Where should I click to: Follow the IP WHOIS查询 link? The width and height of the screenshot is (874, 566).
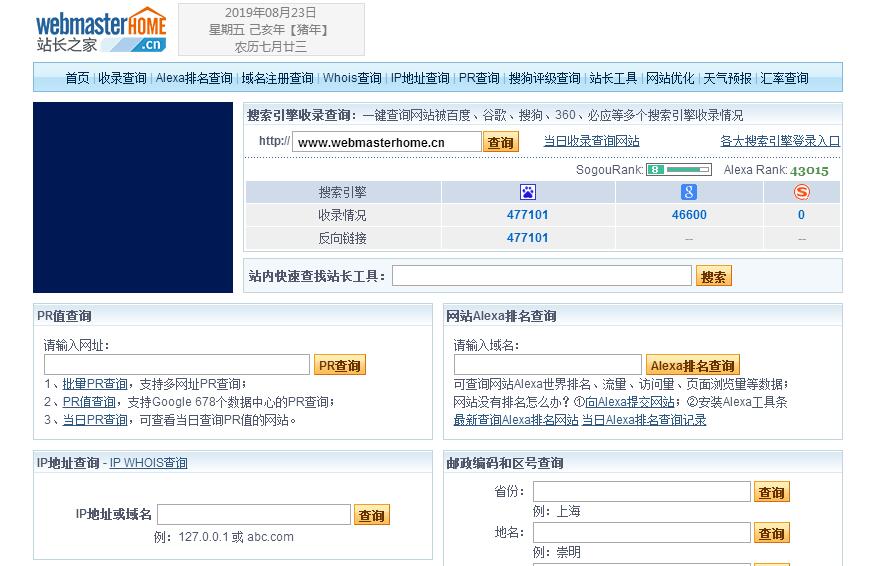(x=148, y=463)
